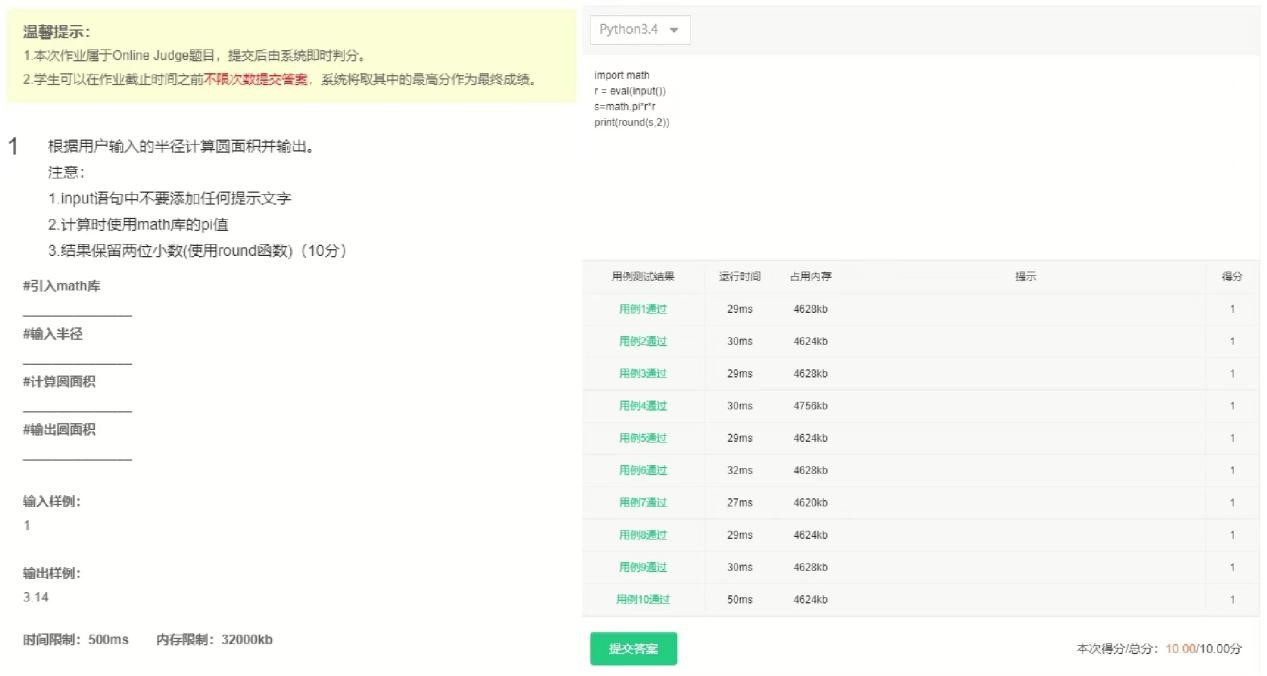
Task: Click the blank under #计算圆面积
Action: click(77, 409)
